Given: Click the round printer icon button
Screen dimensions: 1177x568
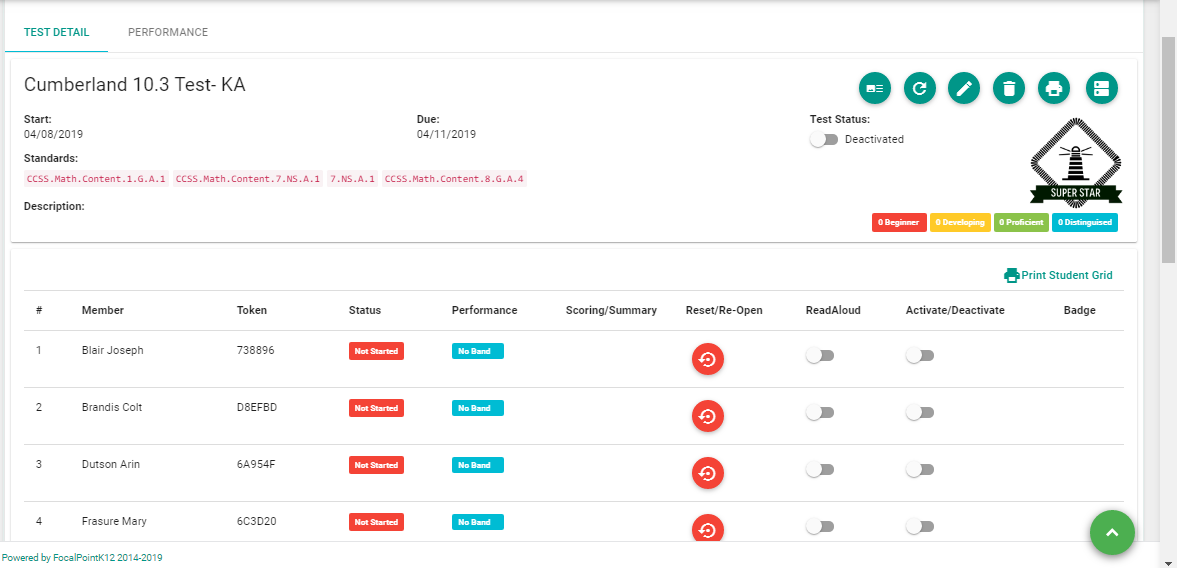Looking at the screenshot, I should (1054, 89).
